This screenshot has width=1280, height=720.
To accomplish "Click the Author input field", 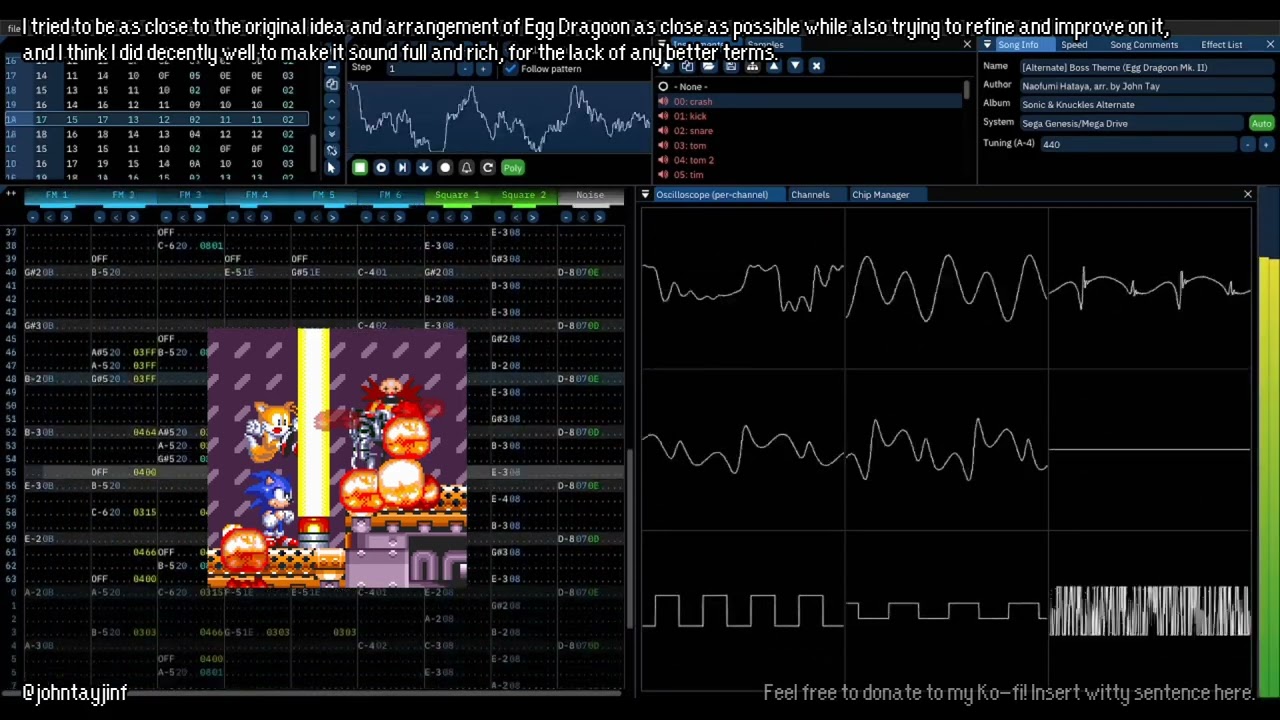I will (x=1146, y=86).
